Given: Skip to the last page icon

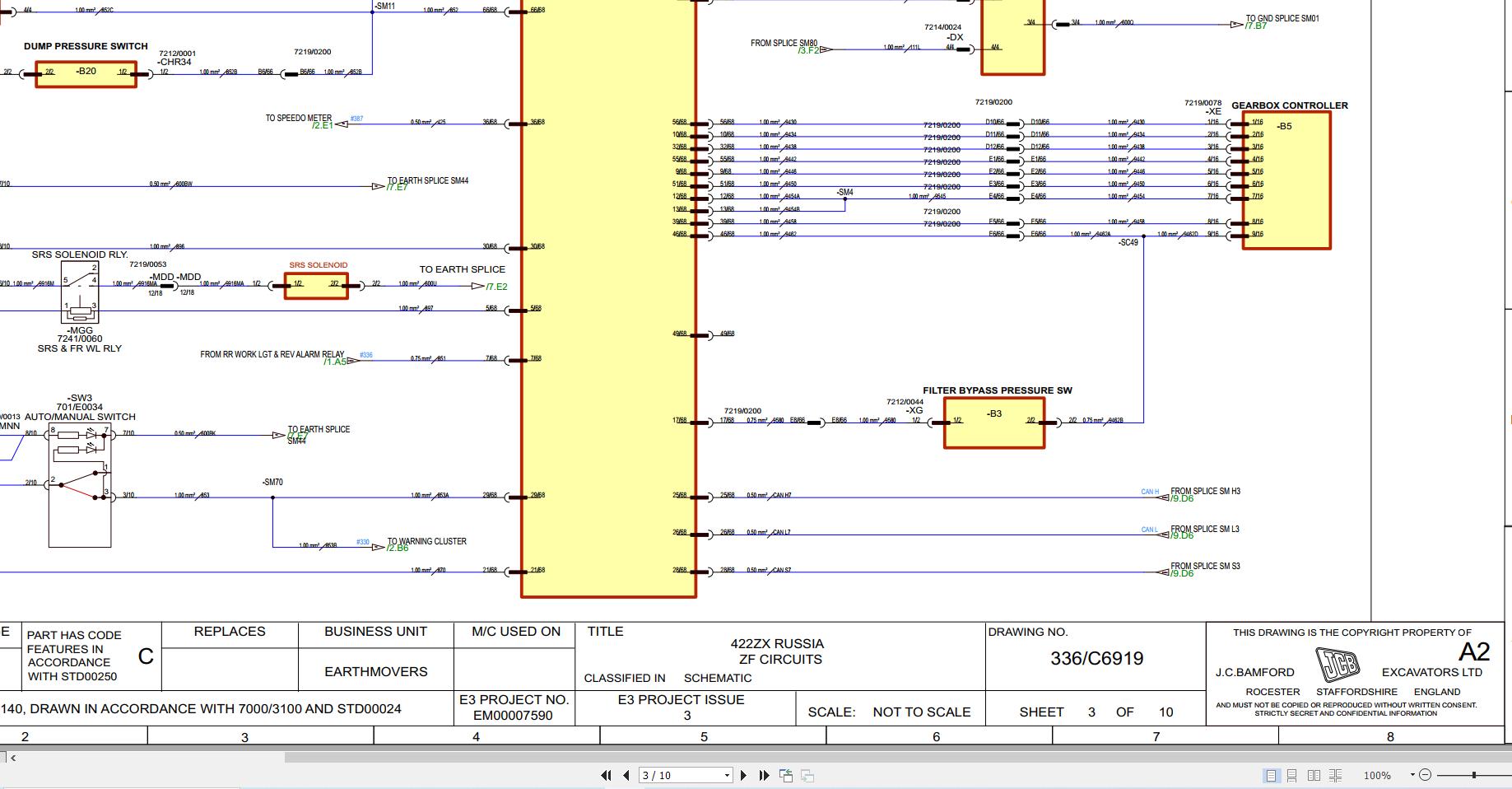Looking at the screenshot, I should tap(765, 775).
